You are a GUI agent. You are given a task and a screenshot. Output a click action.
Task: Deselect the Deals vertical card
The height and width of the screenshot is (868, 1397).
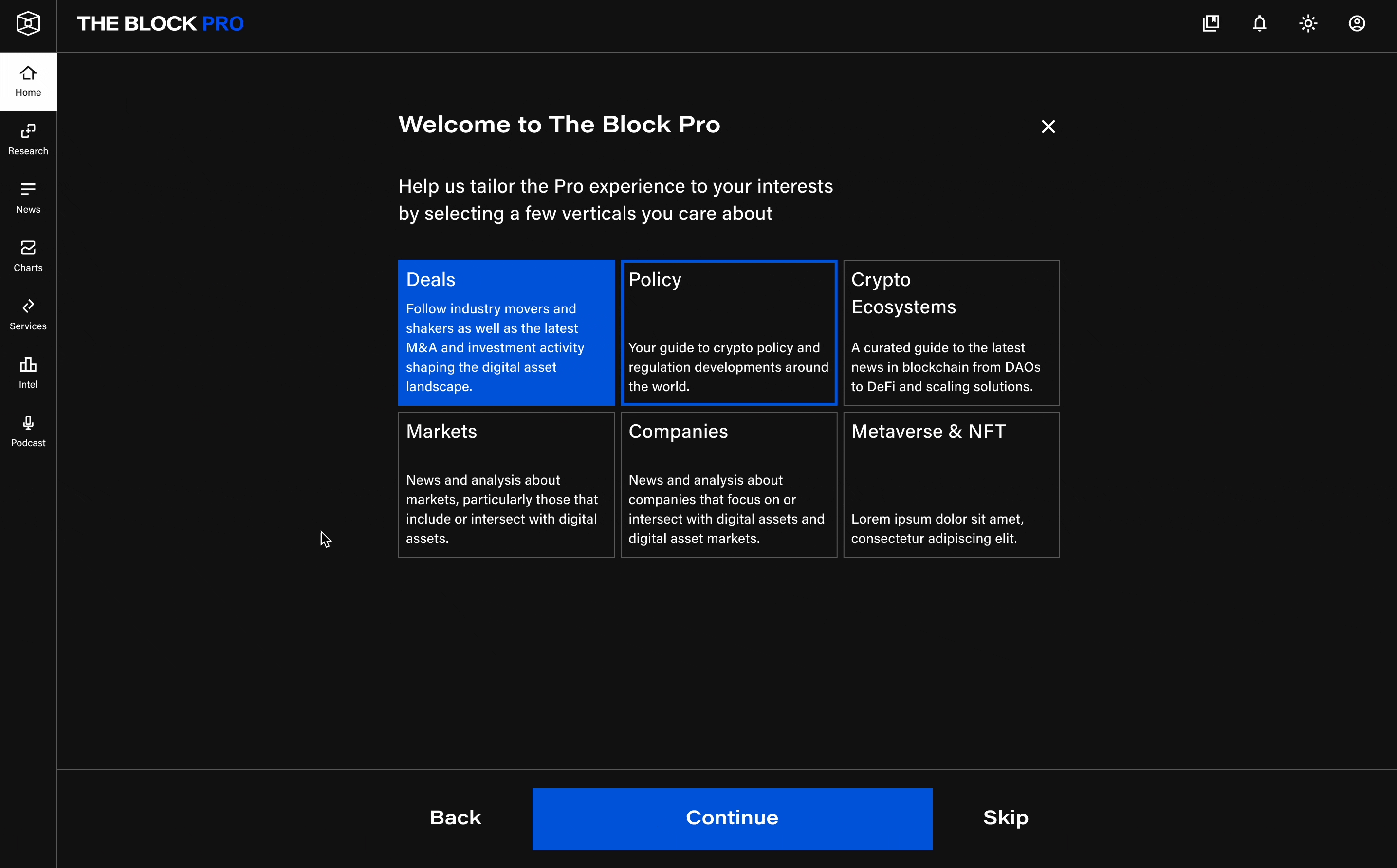coord(506,332)
